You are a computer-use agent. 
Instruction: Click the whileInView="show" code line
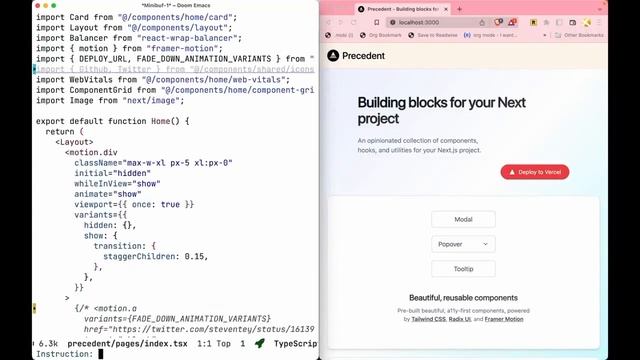coord(117,184)
